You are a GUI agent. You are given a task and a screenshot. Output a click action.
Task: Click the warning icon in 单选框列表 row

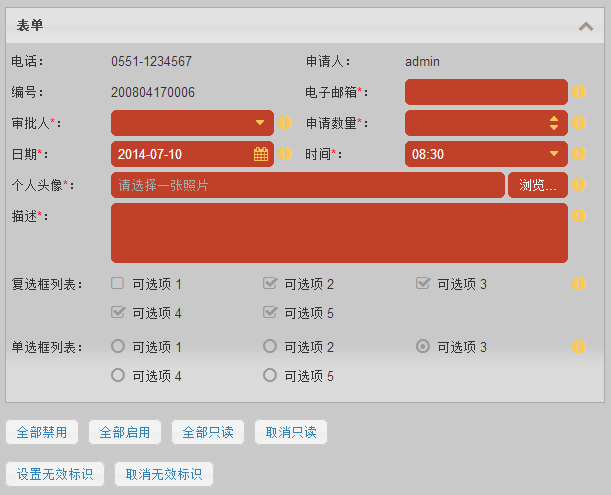579,346
